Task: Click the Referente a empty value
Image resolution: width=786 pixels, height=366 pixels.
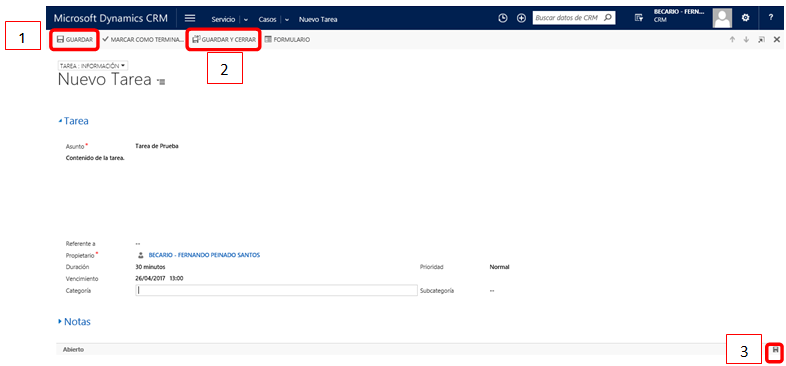Action: coord(138,244)
